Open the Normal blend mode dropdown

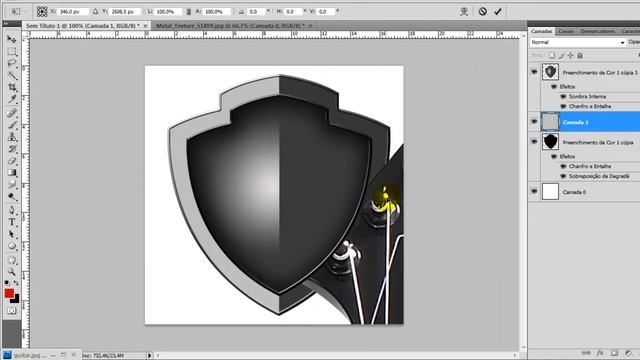tap(578, 42)
